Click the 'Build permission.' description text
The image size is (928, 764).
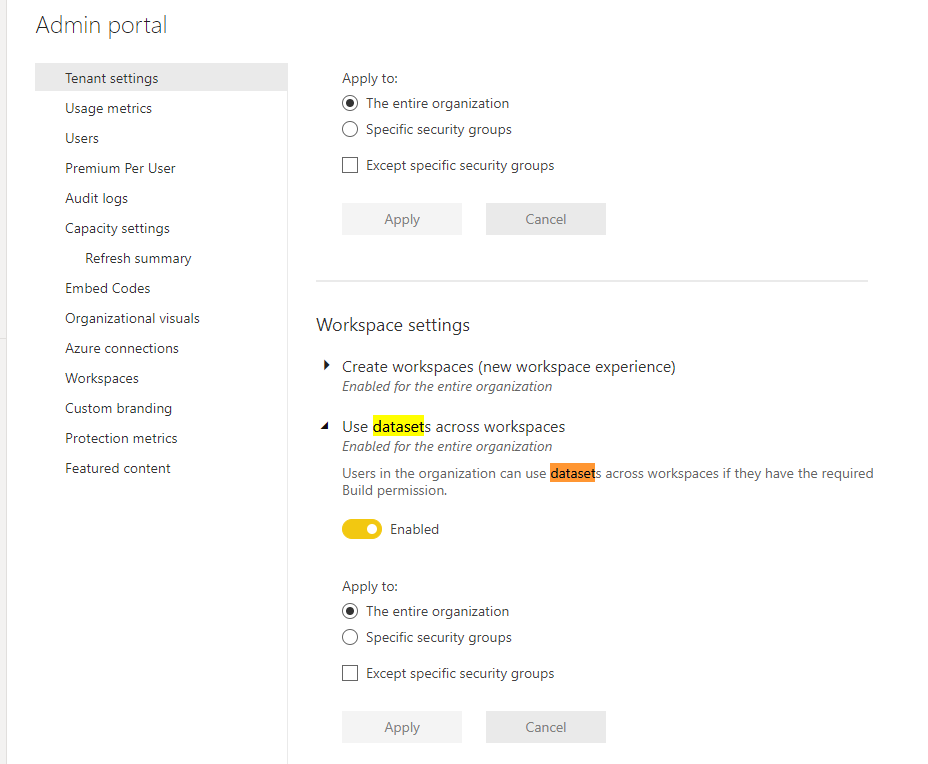[x=394, y=490]
